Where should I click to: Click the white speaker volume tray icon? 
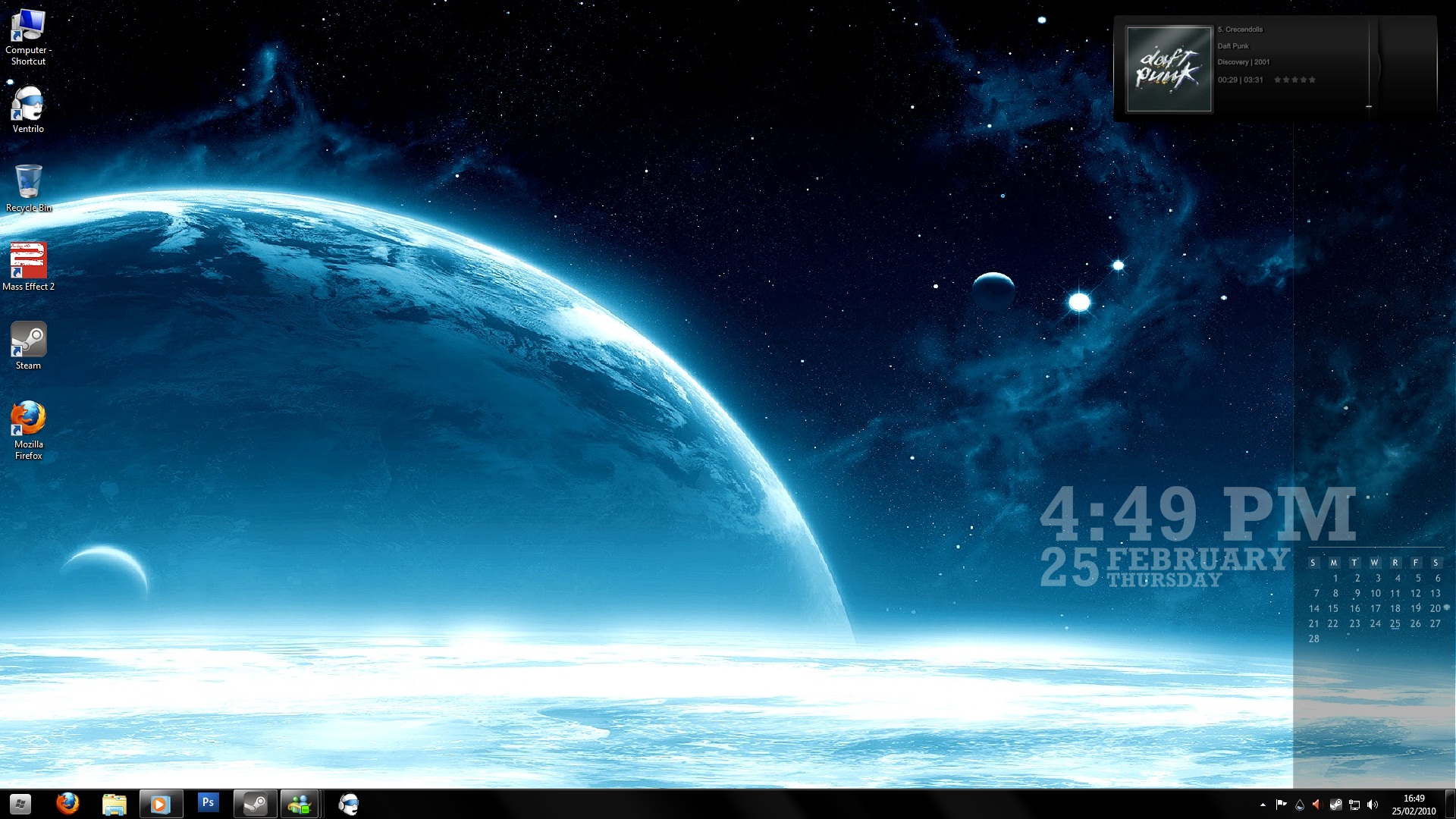[1372, 805]
